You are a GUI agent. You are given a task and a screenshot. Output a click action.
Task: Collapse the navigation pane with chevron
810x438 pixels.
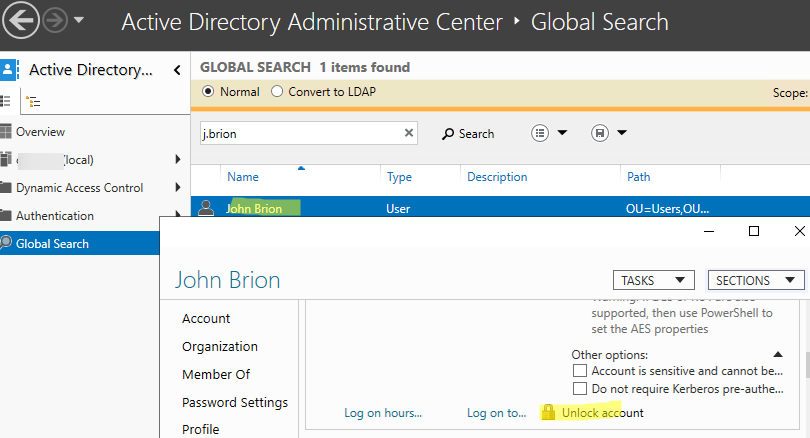click(x=177, y=70)
